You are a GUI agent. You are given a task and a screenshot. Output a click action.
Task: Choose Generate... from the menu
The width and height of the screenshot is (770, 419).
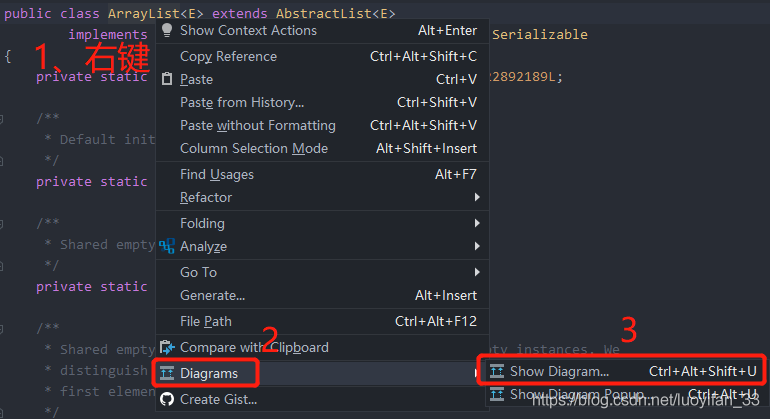click(212, 295)
